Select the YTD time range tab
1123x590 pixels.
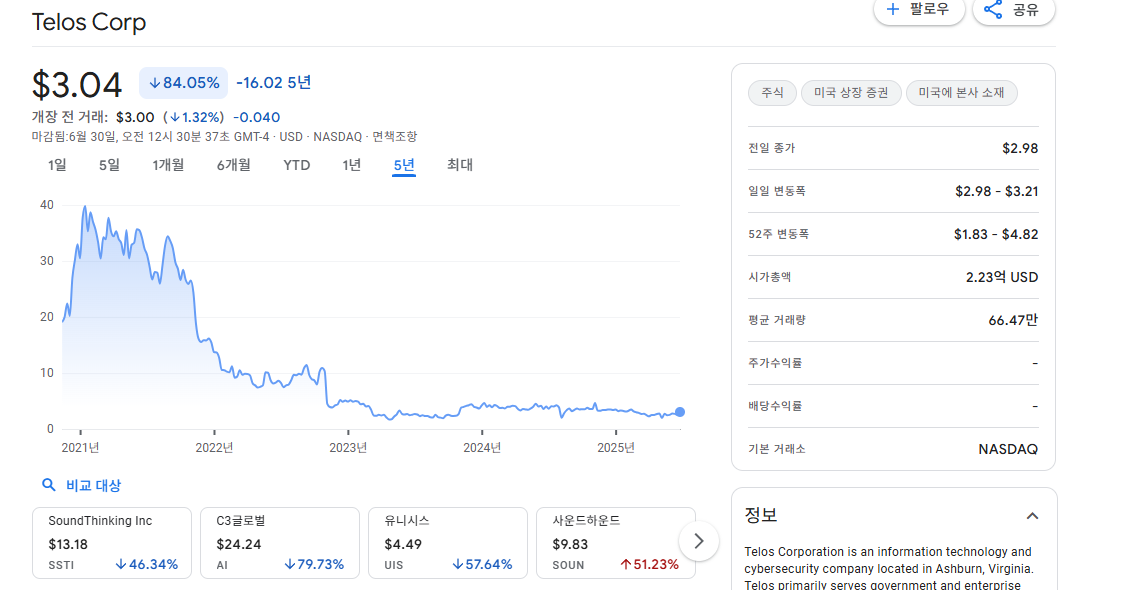point(297,165)
